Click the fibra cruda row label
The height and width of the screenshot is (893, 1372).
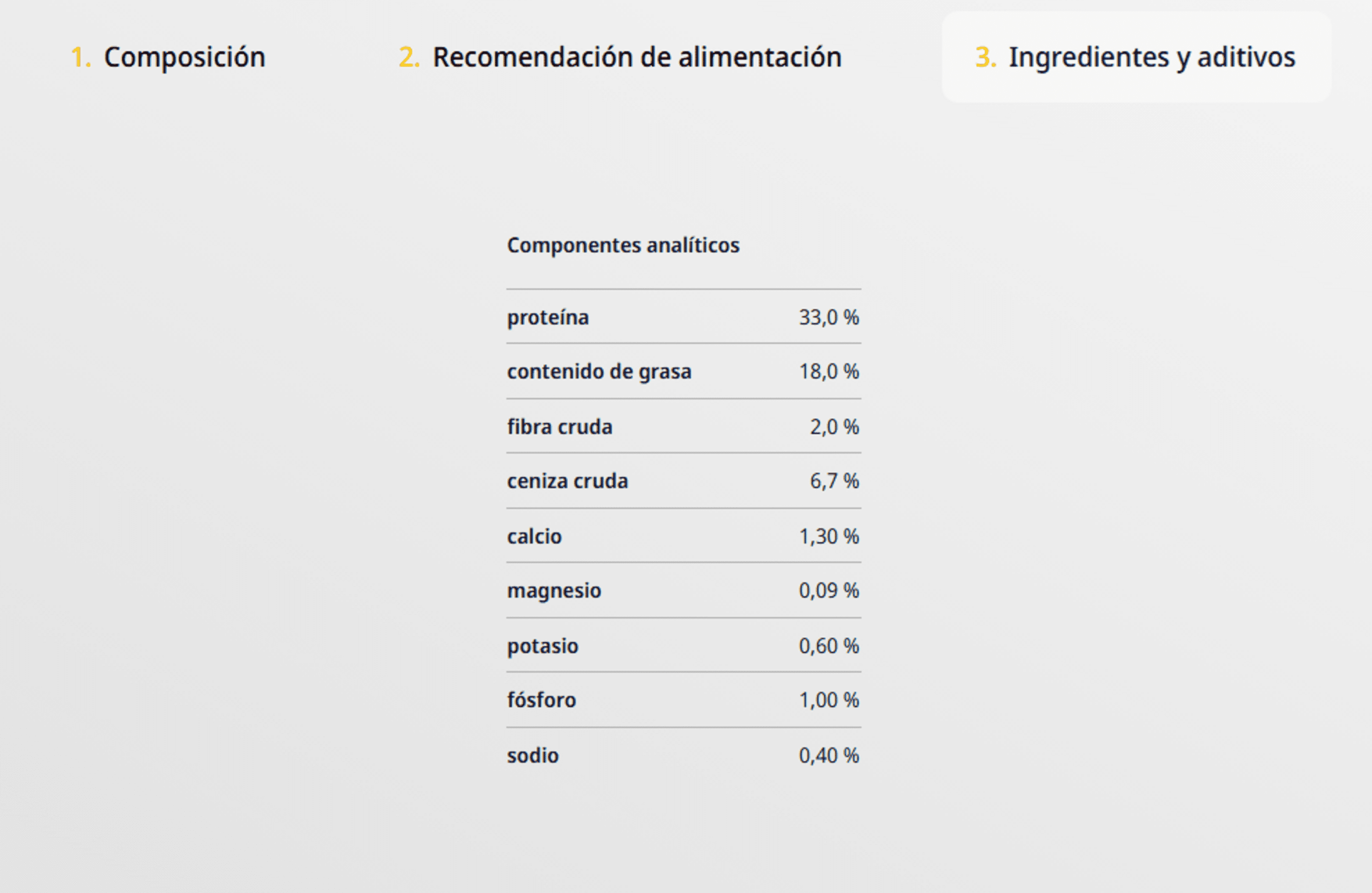(x=560, y=427)
